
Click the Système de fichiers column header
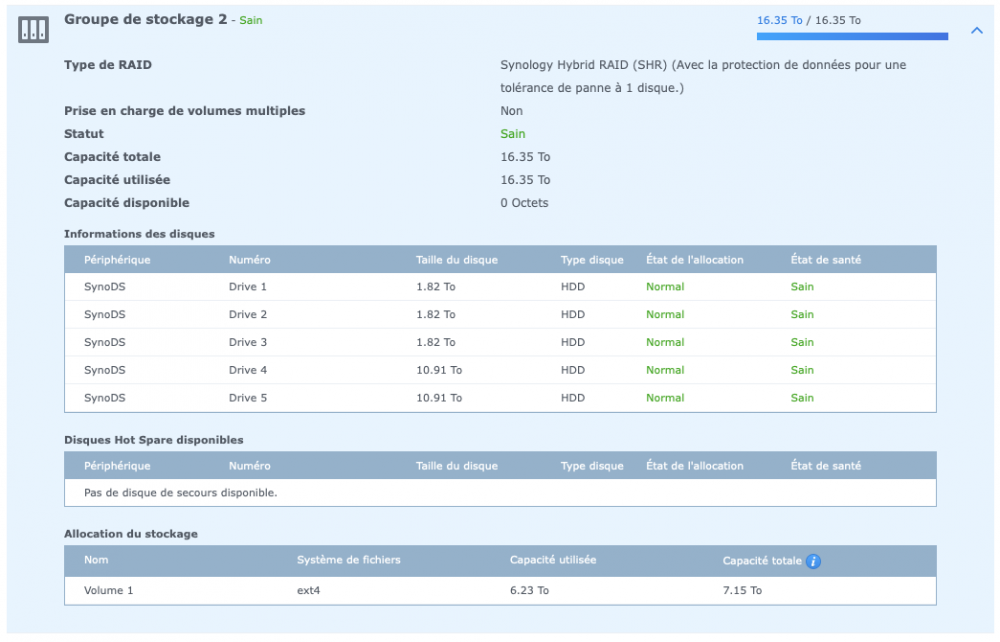tap(348, 560)
